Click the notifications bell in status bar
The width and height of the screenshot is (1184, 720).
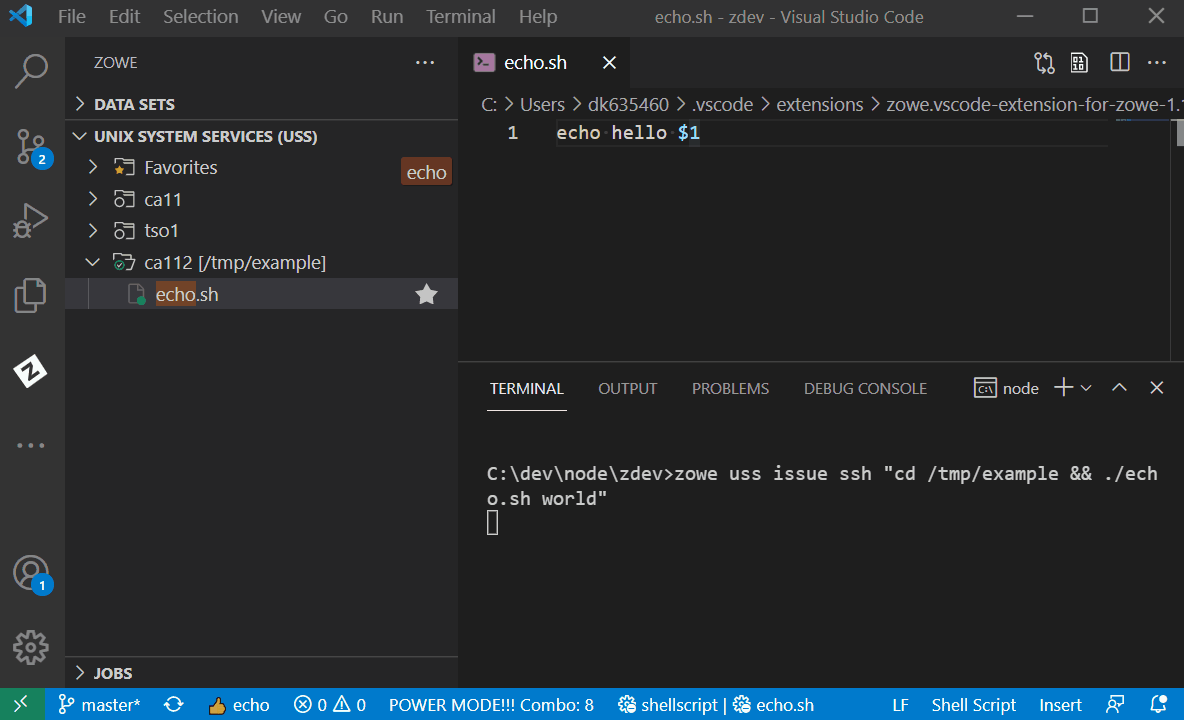[x=1160, y=704]
